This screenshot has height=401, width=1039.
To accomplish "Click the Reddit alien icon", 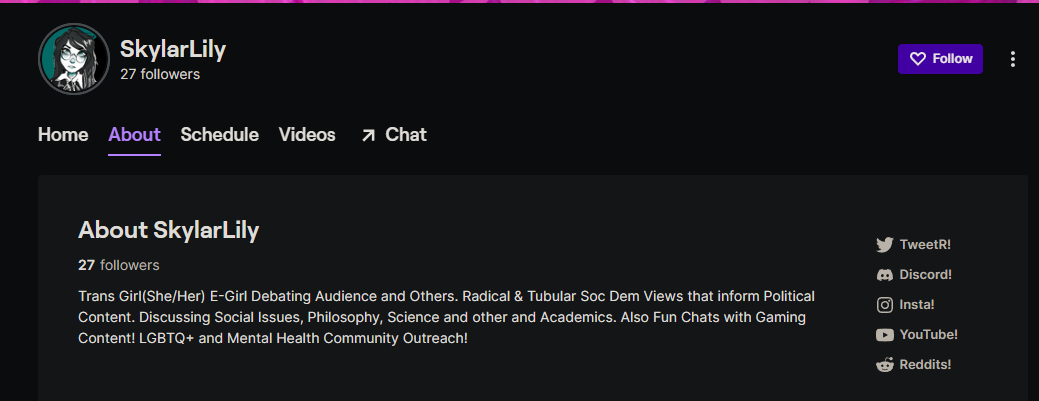I will tap(885, 365).
